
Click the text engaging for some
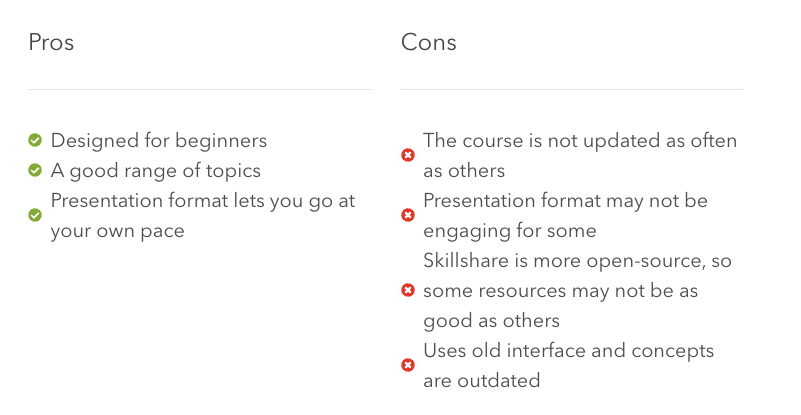click(510, 231)
